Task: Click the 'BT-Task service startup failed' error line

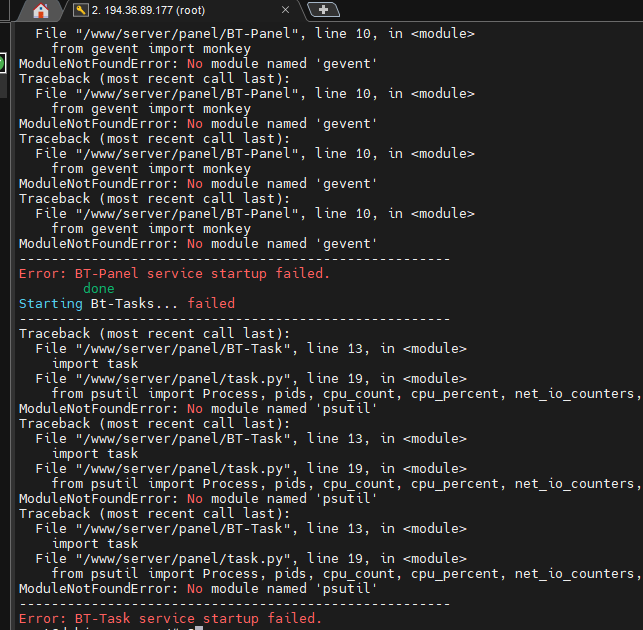Action: pyautogui.click(x=170, y=619)
